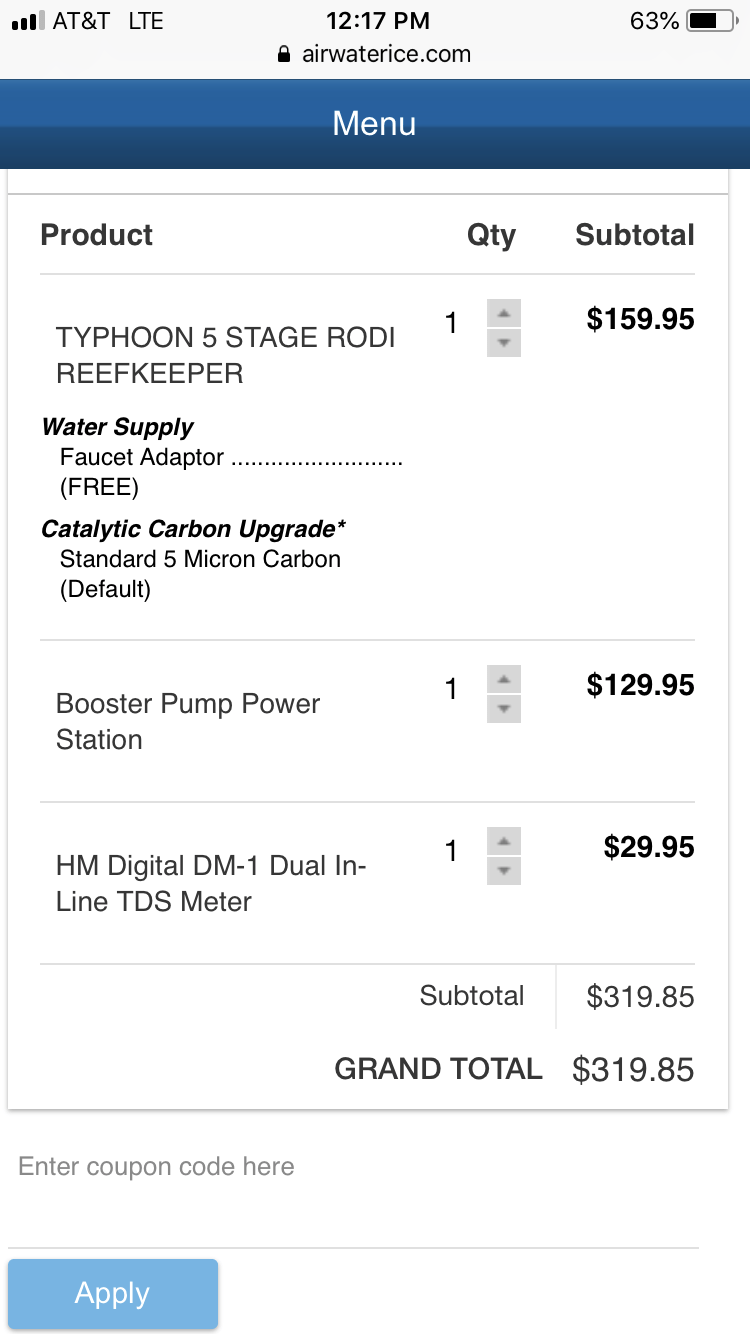The image size is (750, 1334).
Task: Tap the lock icon beside the URL
Action: [x=285, y=54]
